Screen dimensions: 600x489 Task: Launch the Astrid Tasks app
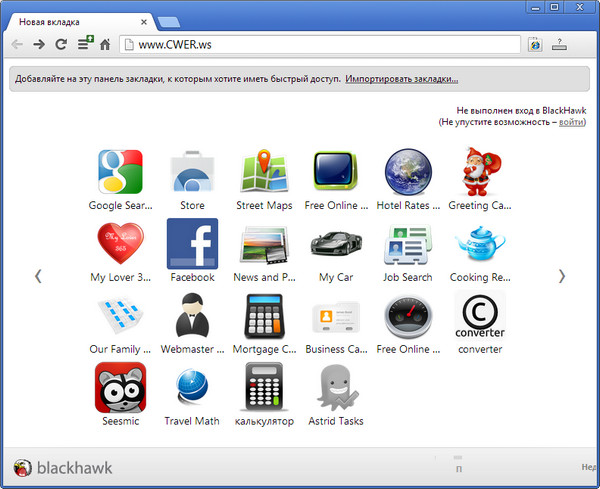[x=336, y=388]
